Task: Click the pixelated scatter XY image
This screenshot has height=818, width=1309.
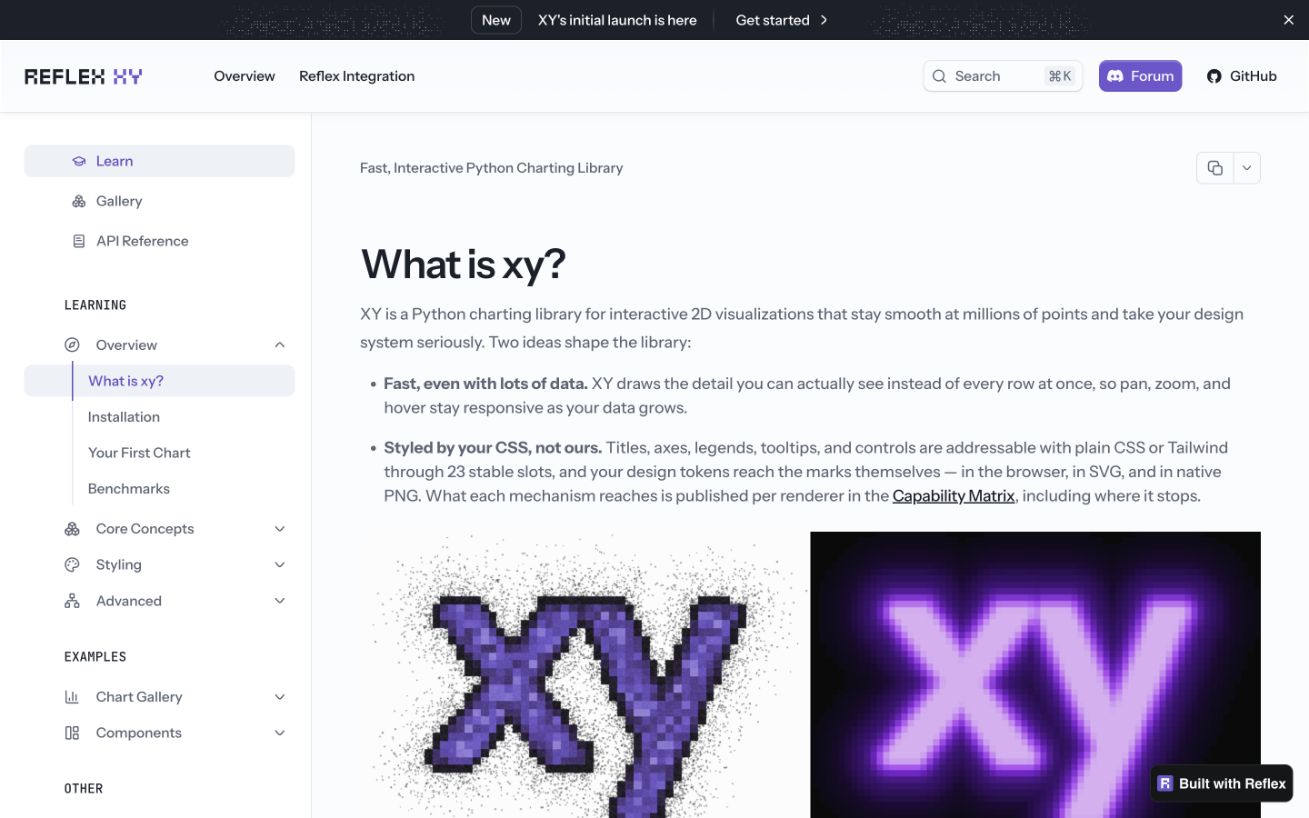Action: coord(584,675)
